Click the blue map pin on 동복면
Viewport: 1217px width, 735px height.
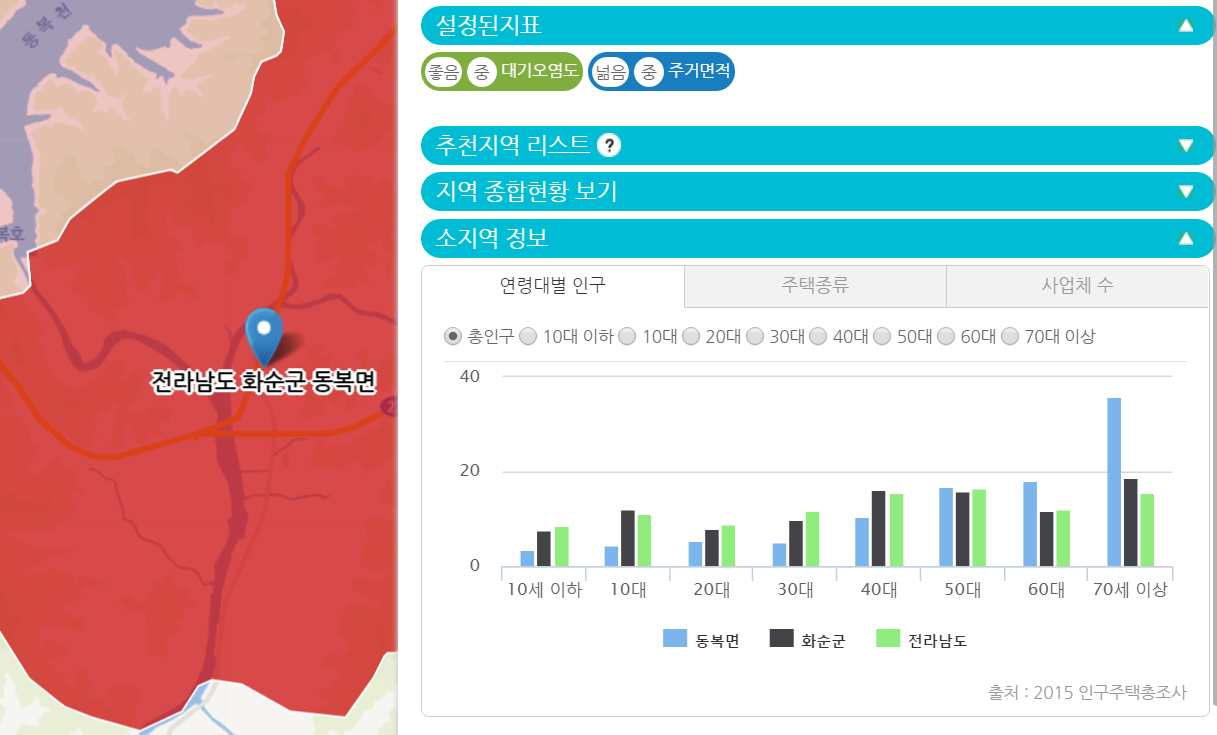click(264, 337)
